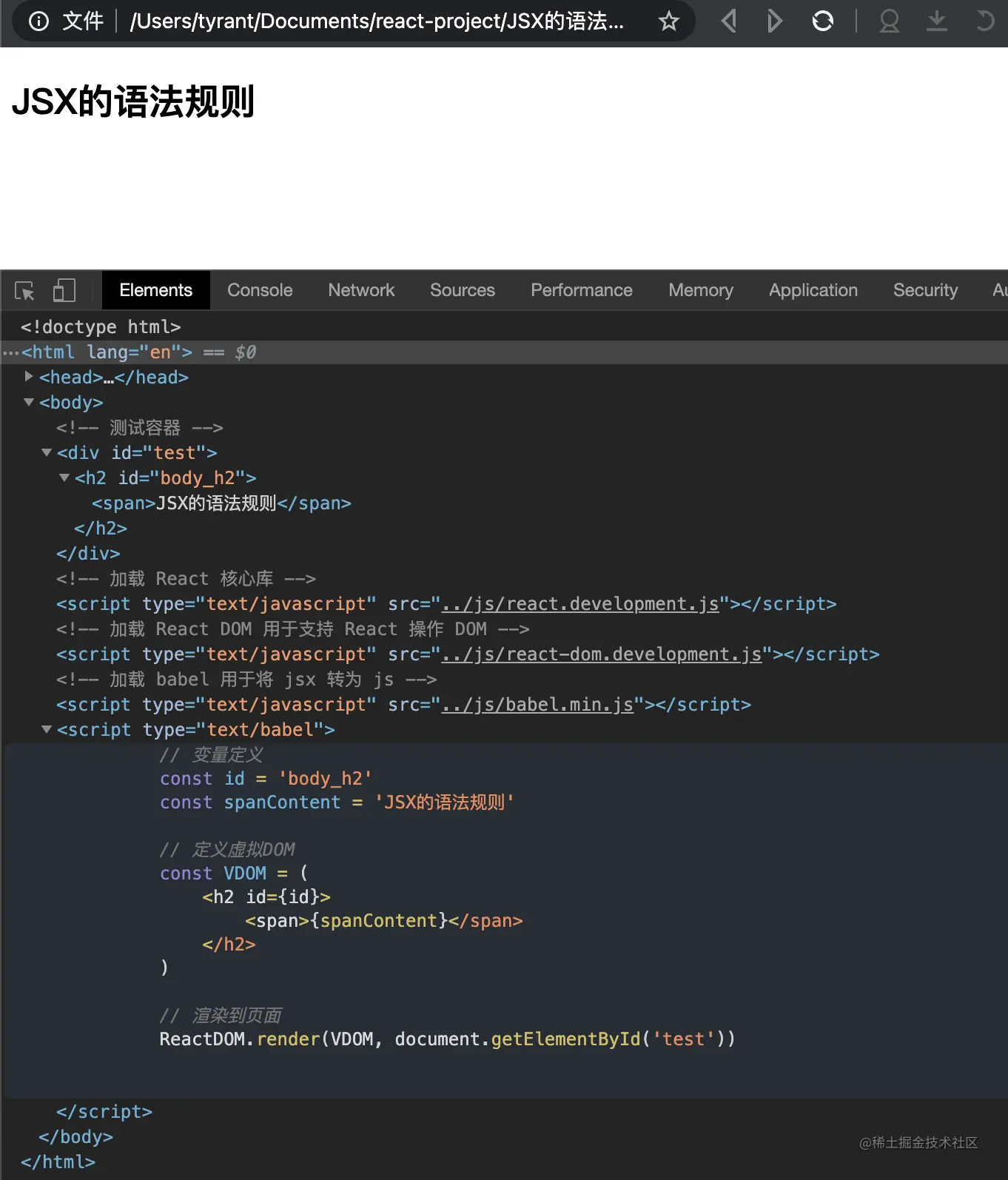Open the Console tab

[260, 290]
